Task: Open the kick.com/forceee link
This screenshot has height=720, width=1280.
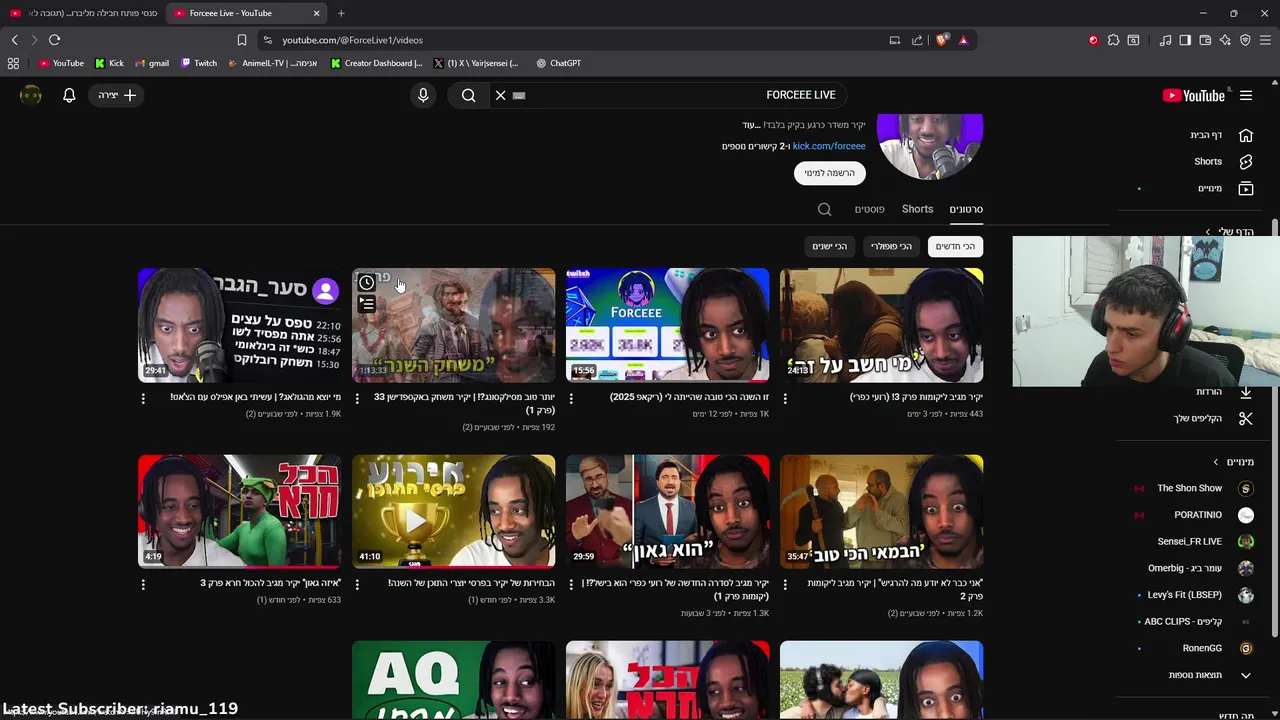Action: point(829,146)
